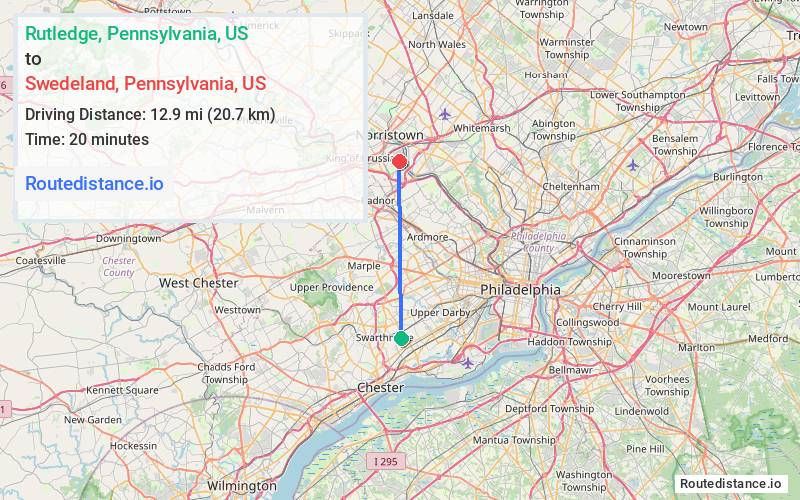Click the blue route line near Ardmore

[400, 238]
